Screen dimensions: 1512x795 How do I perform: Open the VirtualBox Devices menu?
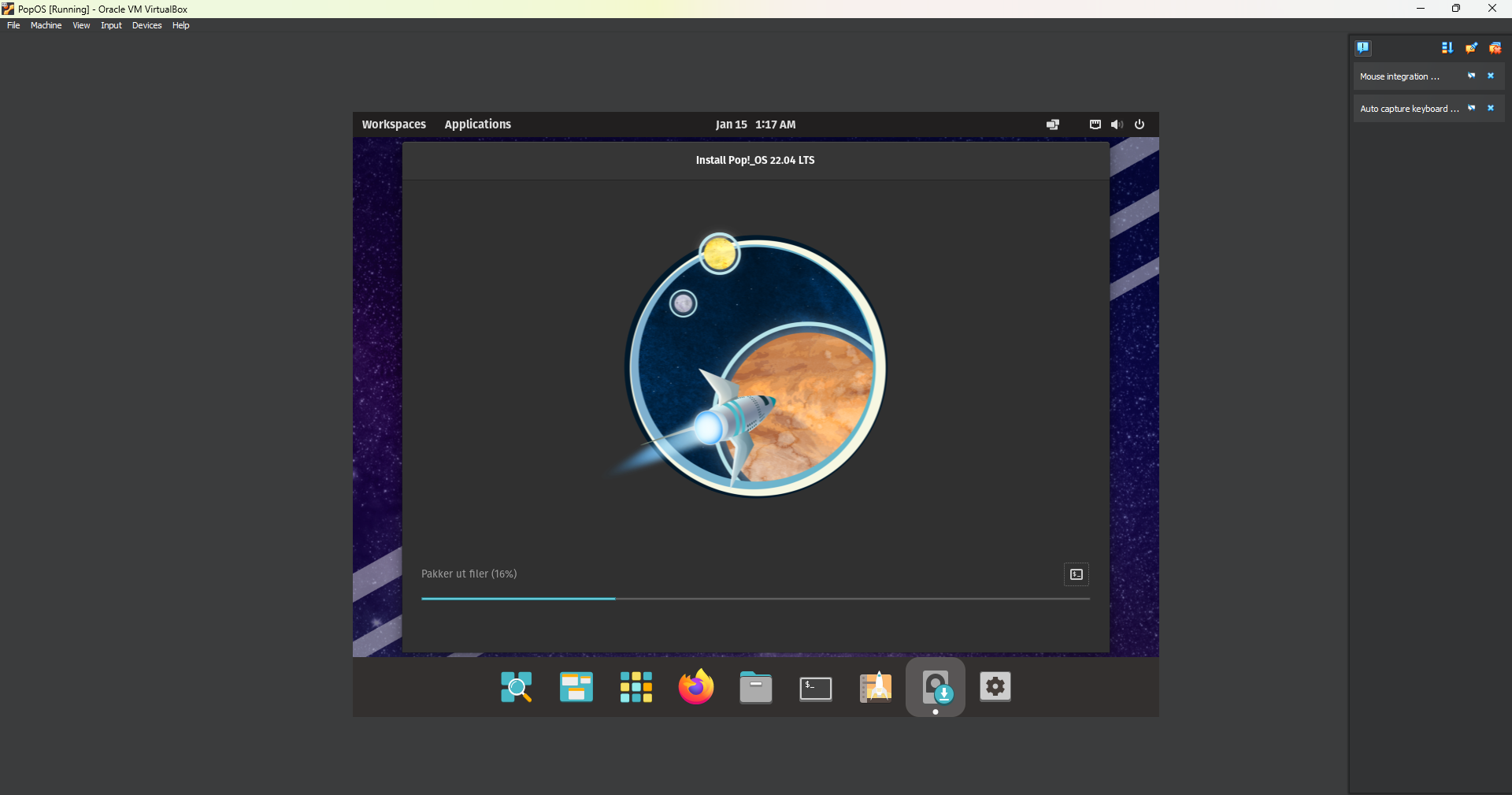(146, 25)
